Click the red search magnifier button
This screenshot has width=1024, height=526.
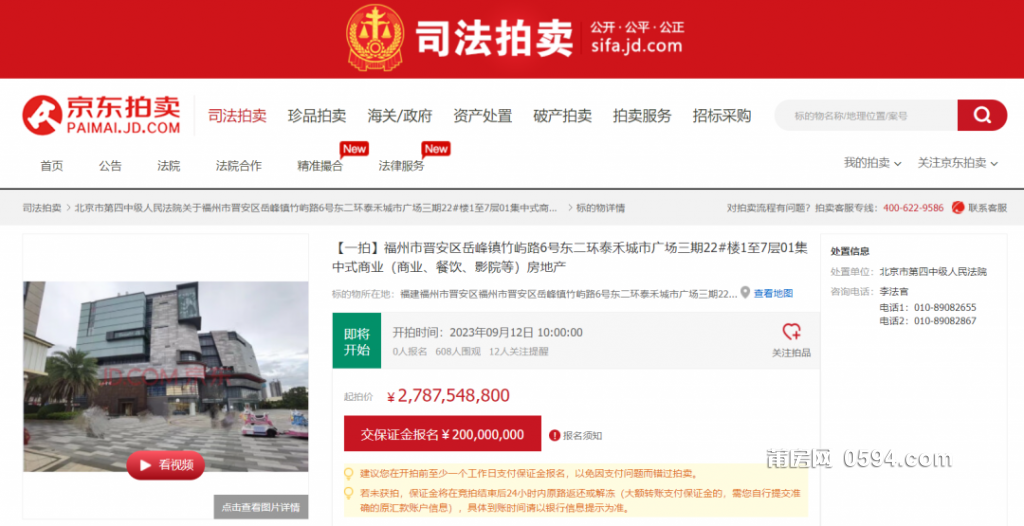point(982,116)
